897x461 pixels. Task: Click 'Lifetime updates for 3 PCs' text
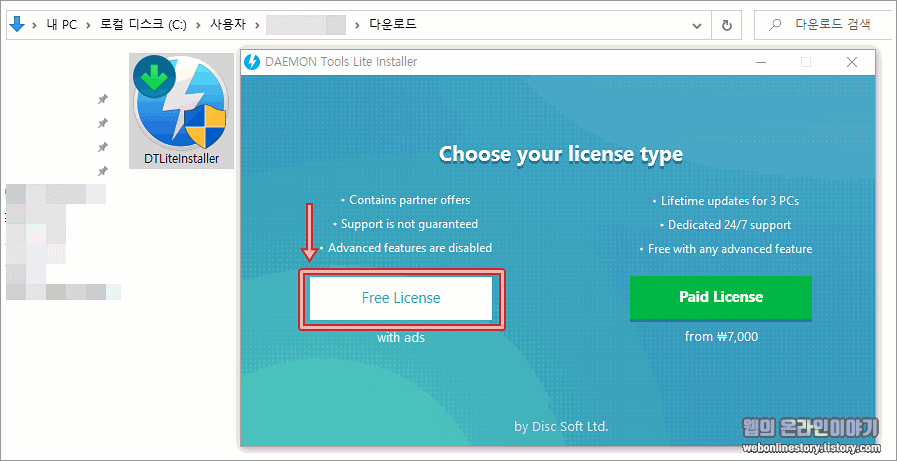tap(730, 201)
